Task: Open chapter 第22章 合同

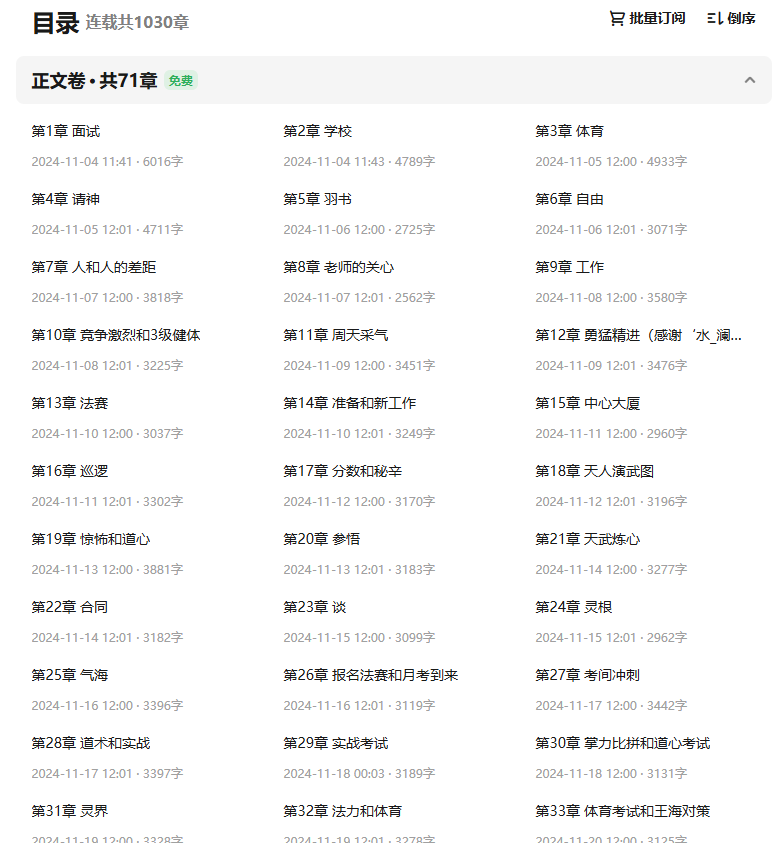Action: tap(70, 608)
